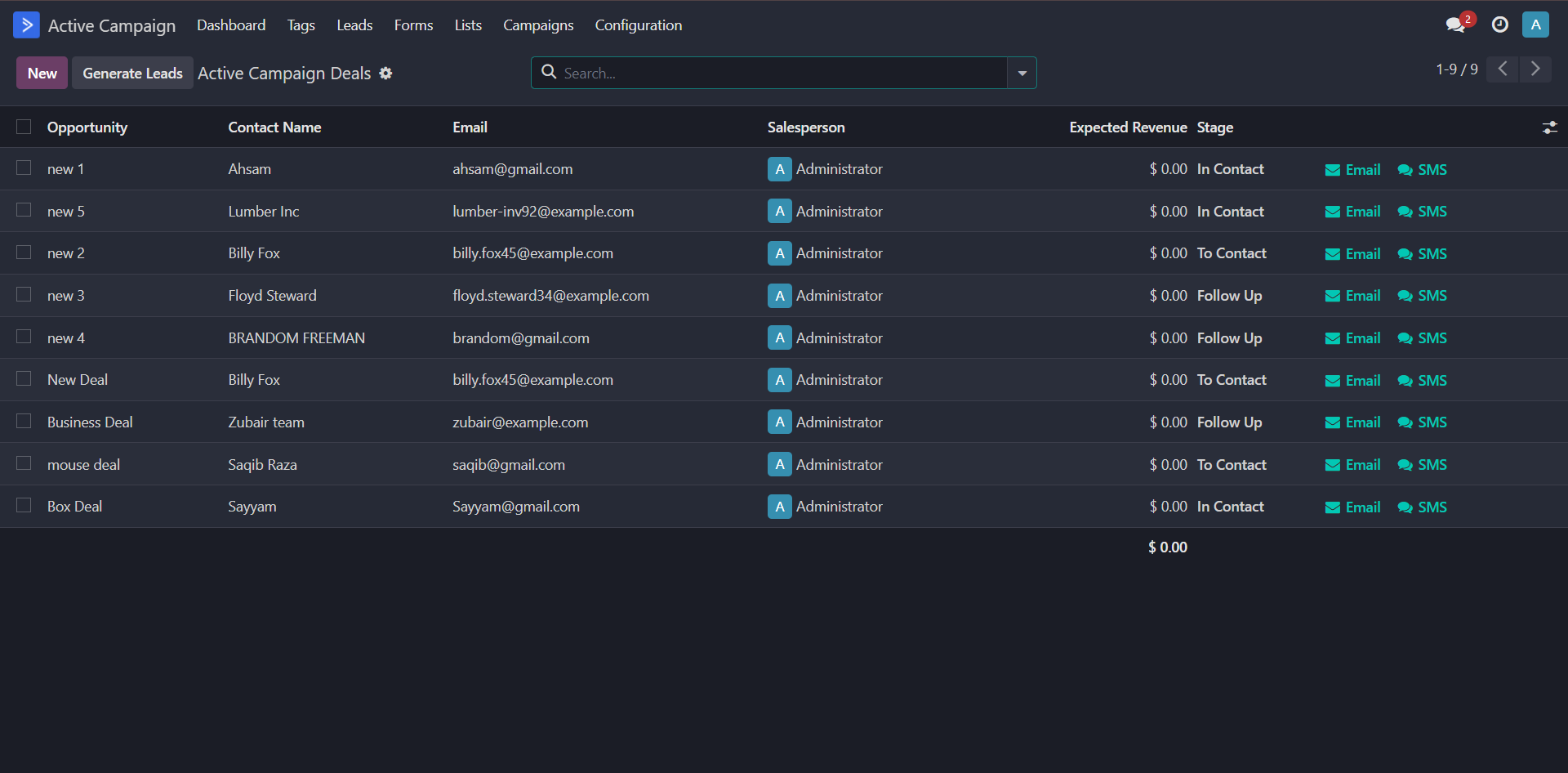Check the New Deal row checkbox
Image resolution: width=1568 pixels, height=773 pixels.
(x=24, y=378)
